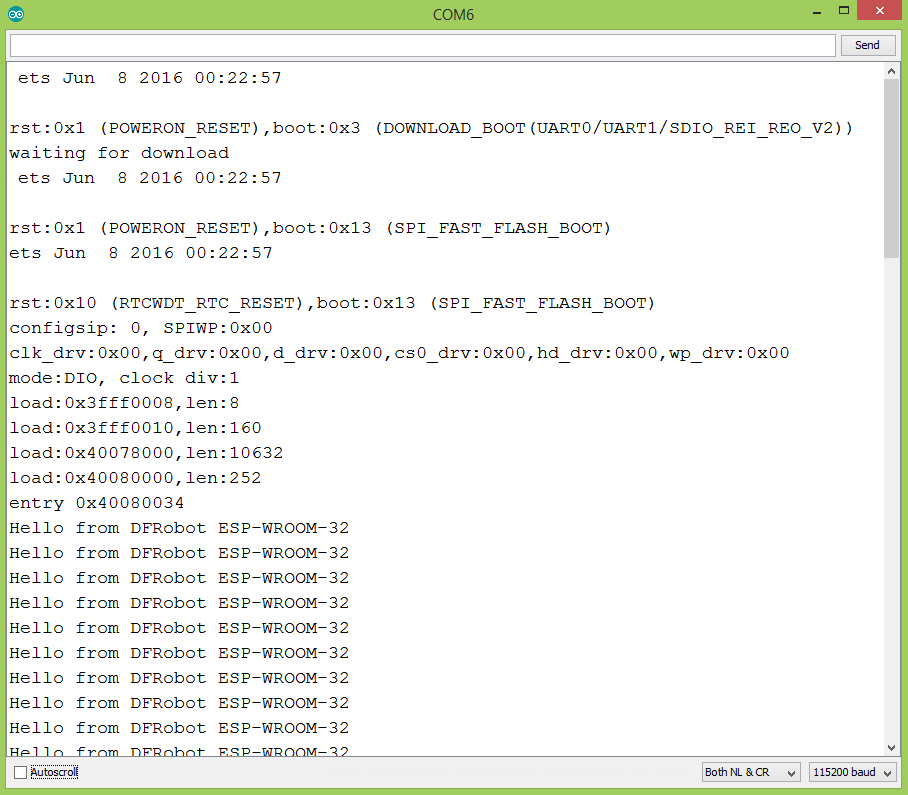Click inside the serial message input field
Screen dimensions: 908x795
[x=420, y=45]
